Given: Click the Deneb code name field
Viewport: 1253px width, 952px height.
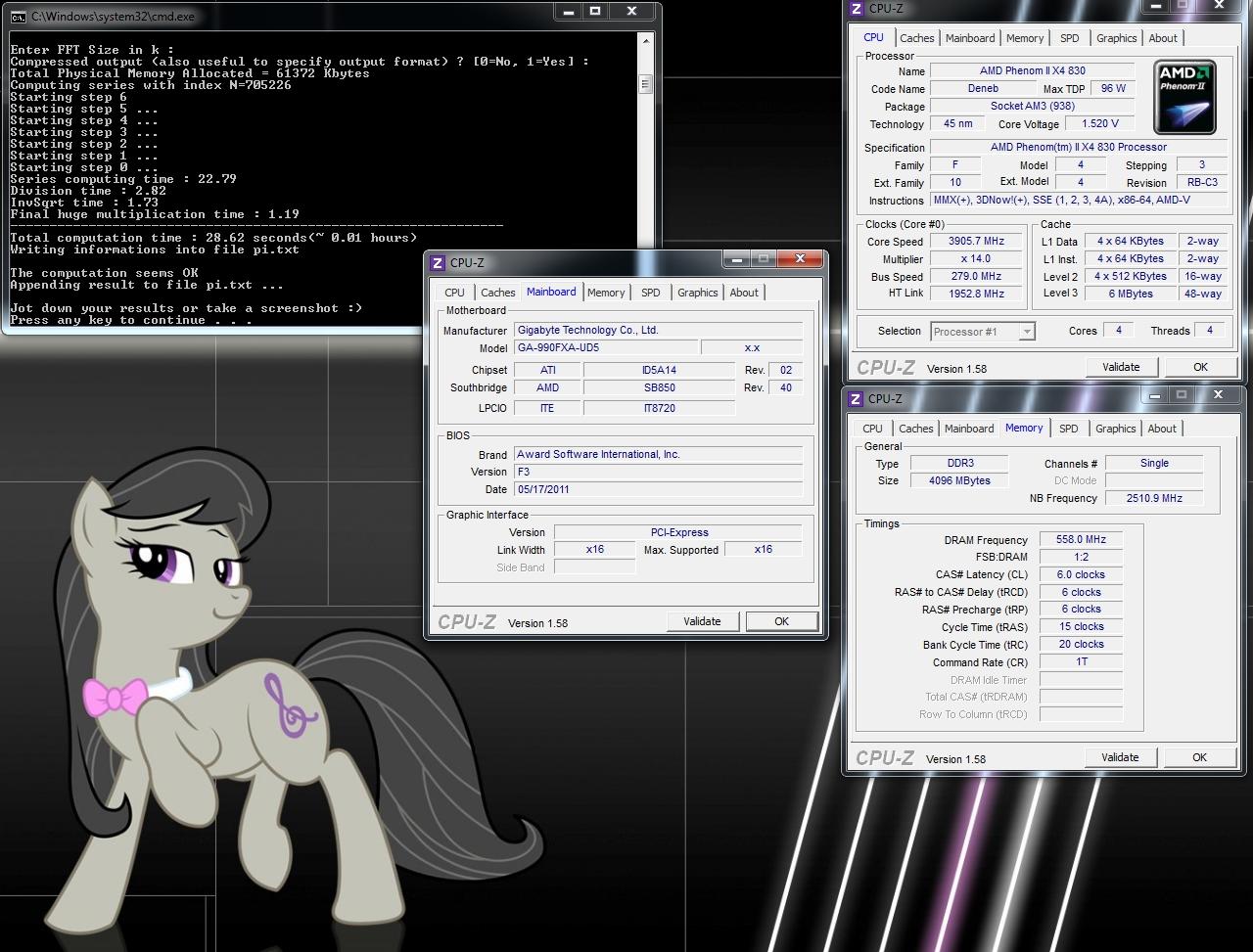Looking at the screenshot, I should point(982,88).
